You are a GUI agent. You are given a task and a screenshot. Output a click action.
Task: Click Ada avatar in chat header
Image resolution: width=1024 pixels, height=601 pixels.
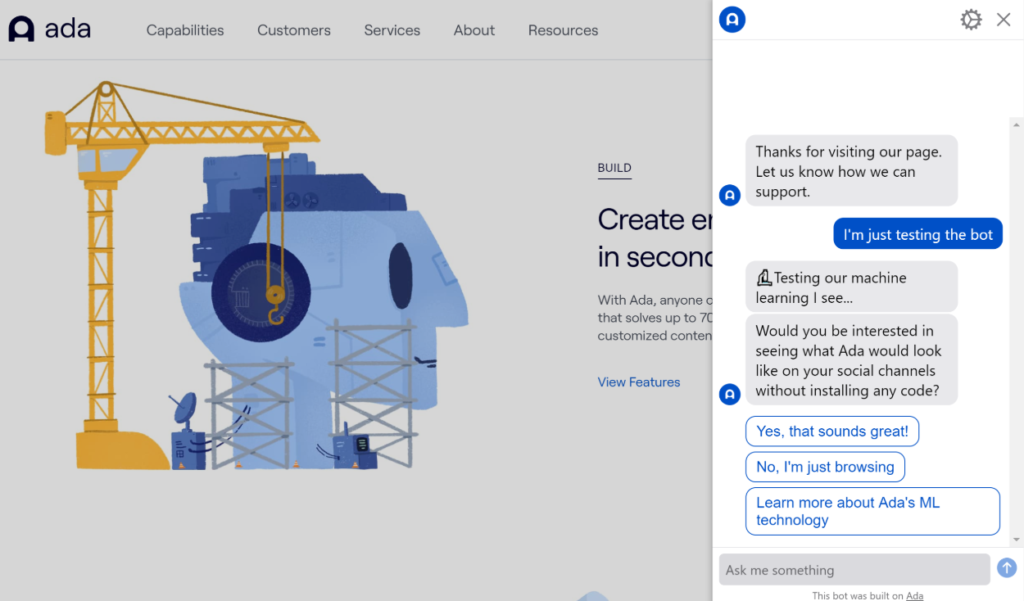[x=732, y=19]
